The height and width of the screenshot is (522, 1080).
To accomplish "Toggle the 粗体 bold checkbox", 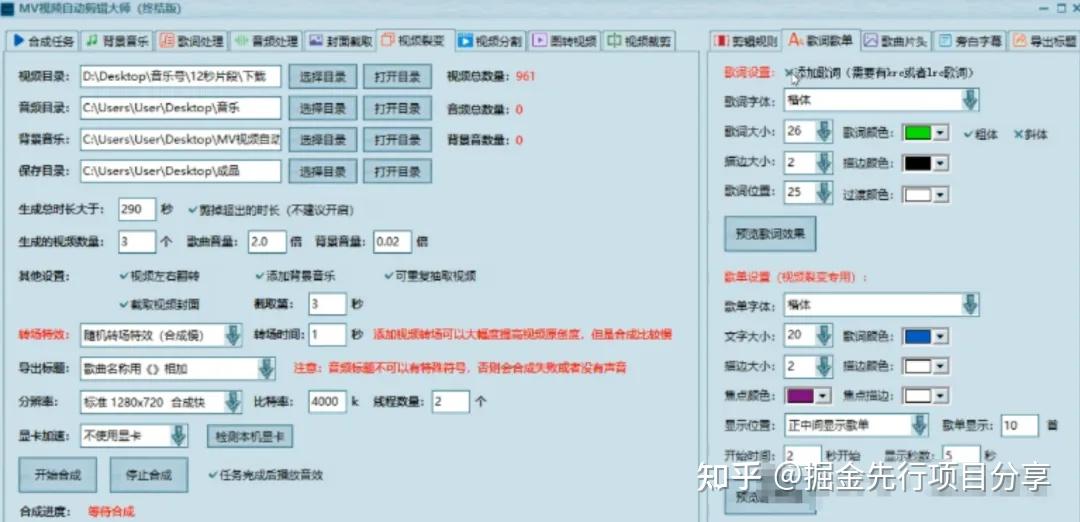I will [x=980, y=134].
